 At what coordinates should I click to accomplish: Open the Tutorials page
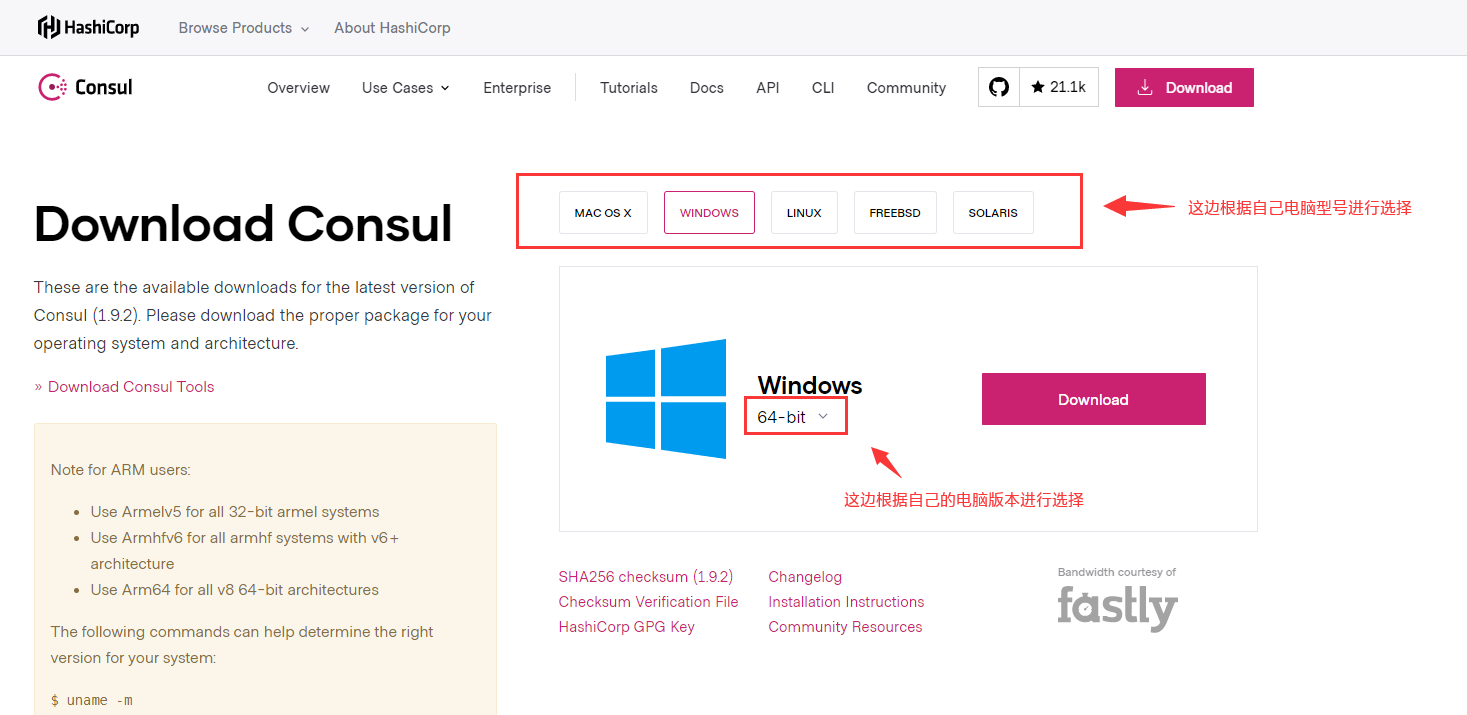[629, 88]
